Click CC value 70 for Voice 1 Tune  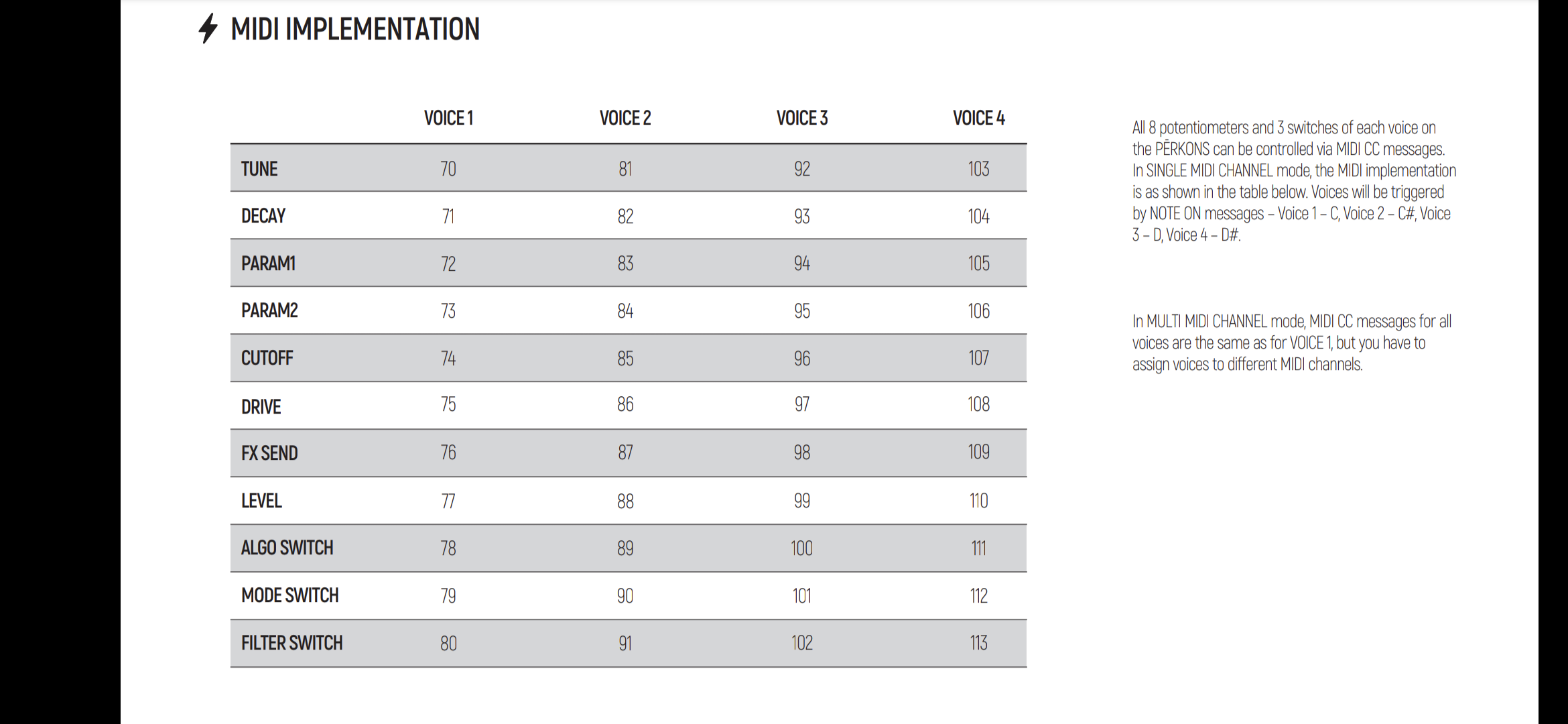point(448,169)
